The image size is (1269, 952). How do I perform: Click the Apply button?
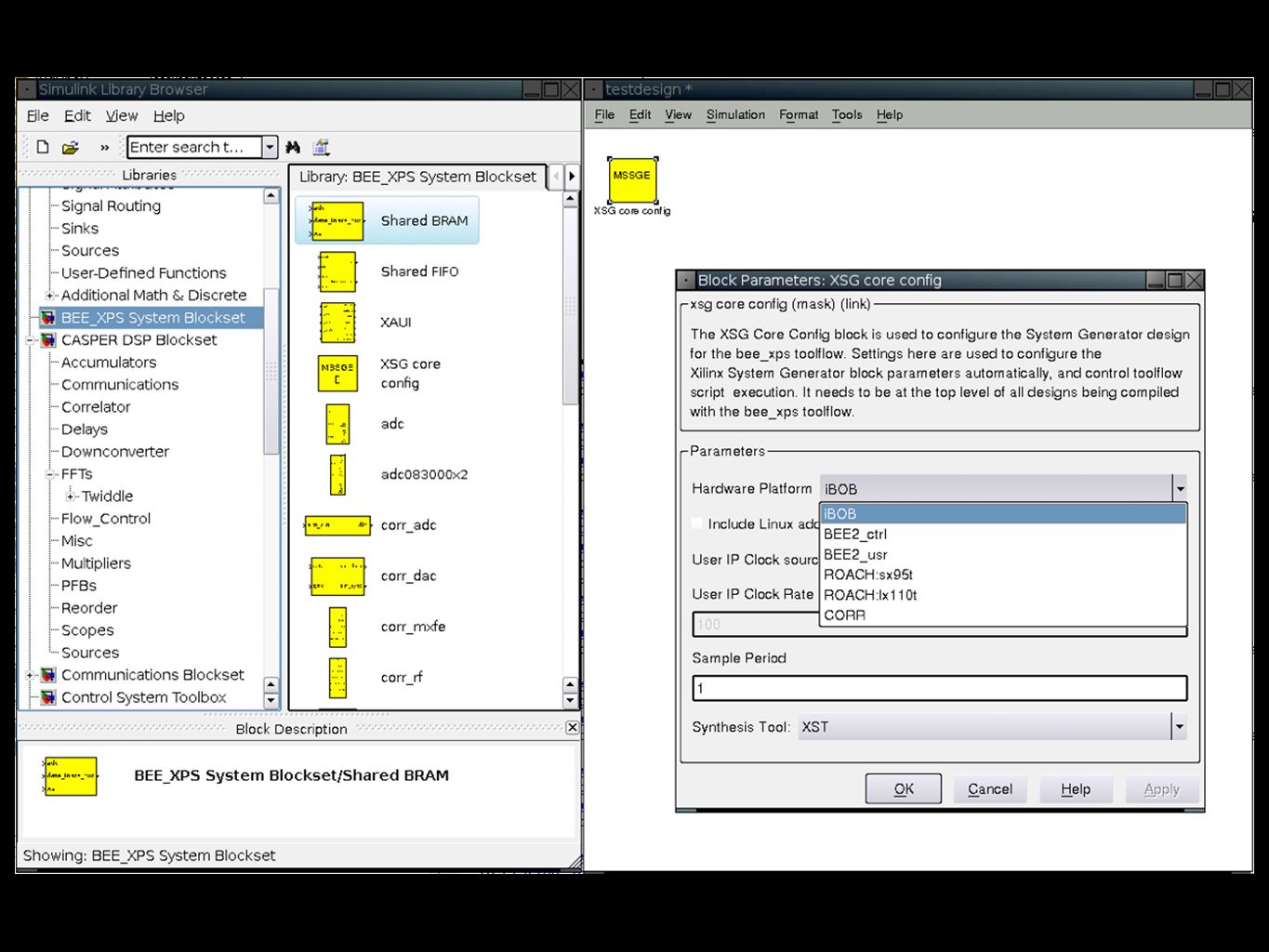click(1162, 788)
